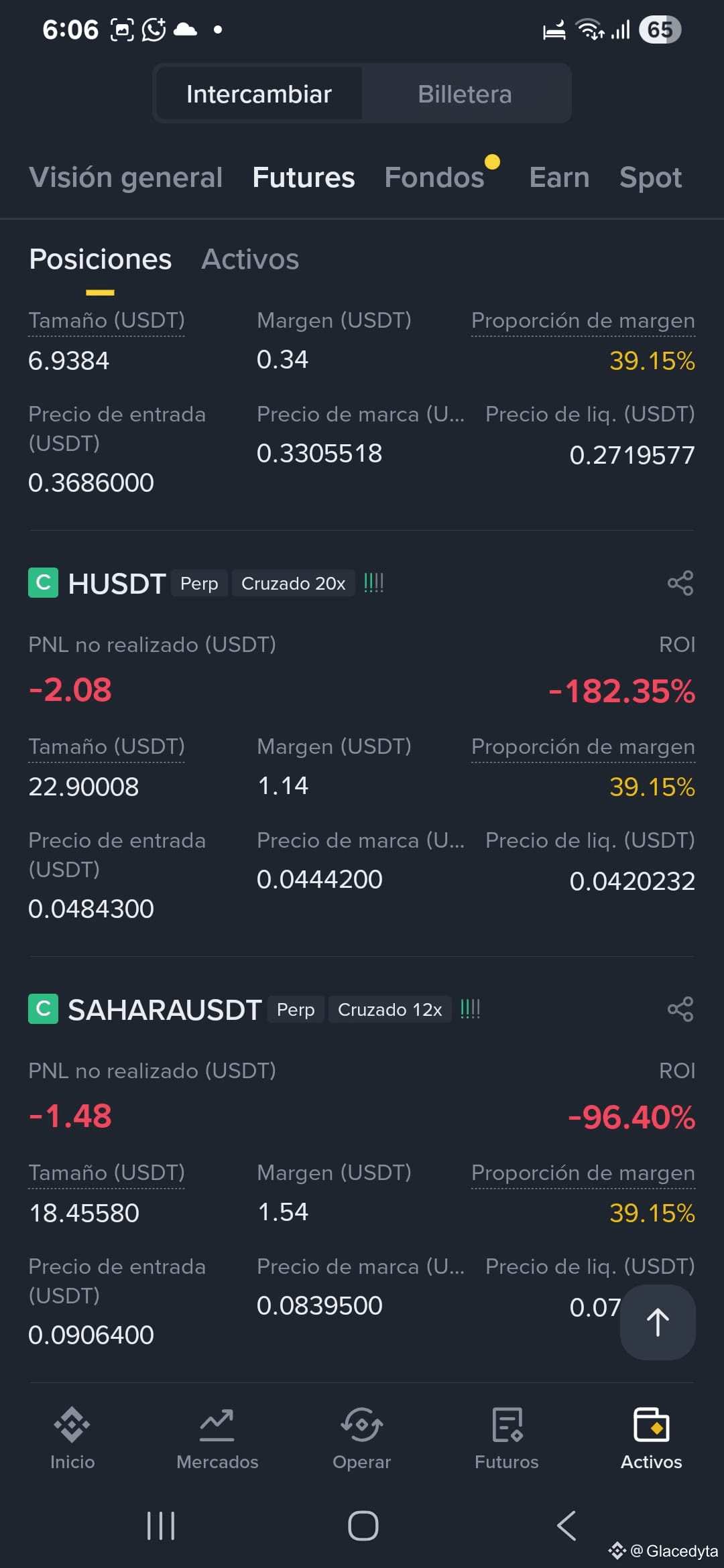Open the HUSDT contract title
724x1568 pixels.
(x=117, y=584)
